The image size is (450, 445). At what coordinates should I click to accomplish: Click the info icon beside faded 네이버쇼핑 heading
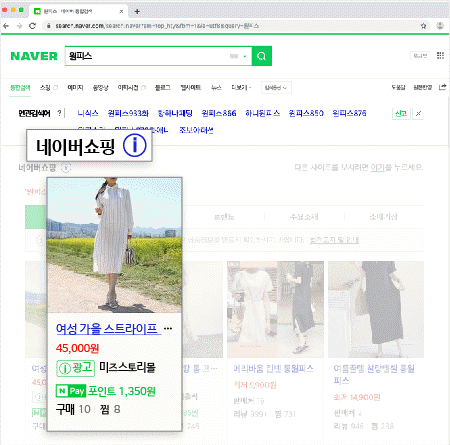point(66,168)
